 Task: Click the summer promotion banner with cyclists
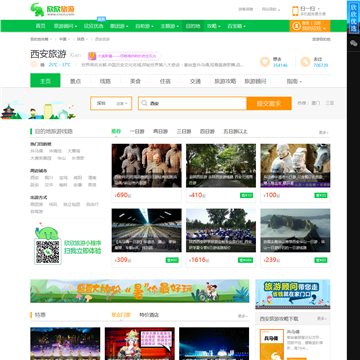coord(140,291)
